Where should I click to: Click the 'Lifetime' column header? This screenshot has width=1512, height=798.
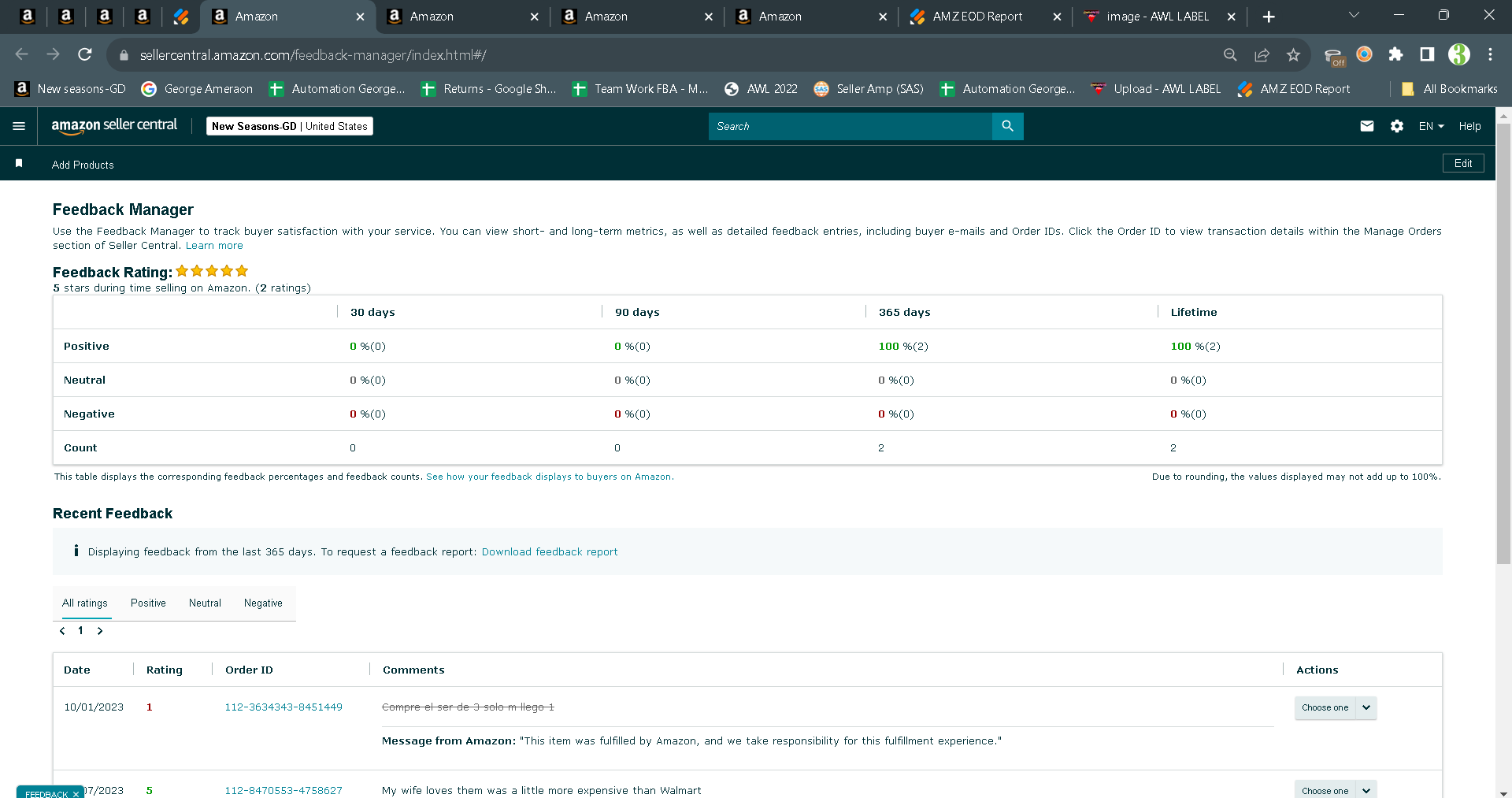(1194, 313)
